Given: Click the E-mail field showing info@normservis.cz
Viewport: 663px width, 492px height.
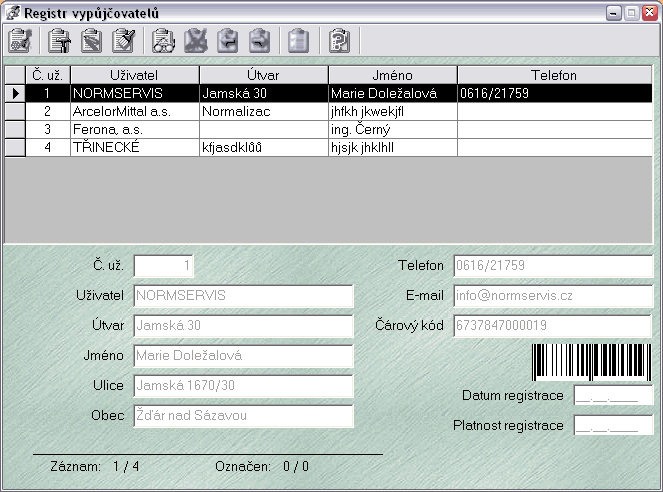Looking at the screenshot, I should (x=553, y=296).
